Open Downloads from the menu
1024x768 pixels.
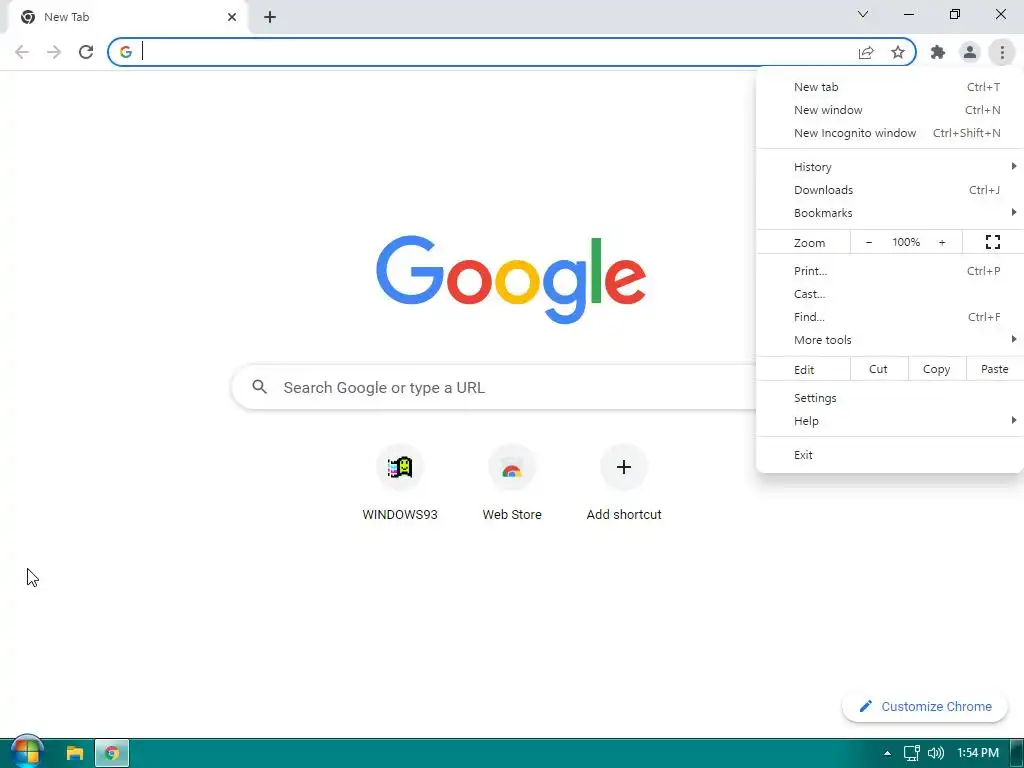[x=889, y=190]
